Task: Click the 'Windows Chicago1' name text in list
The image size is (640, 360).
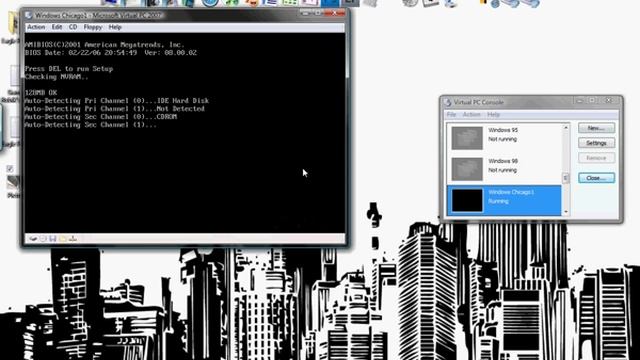Action: 511,192
